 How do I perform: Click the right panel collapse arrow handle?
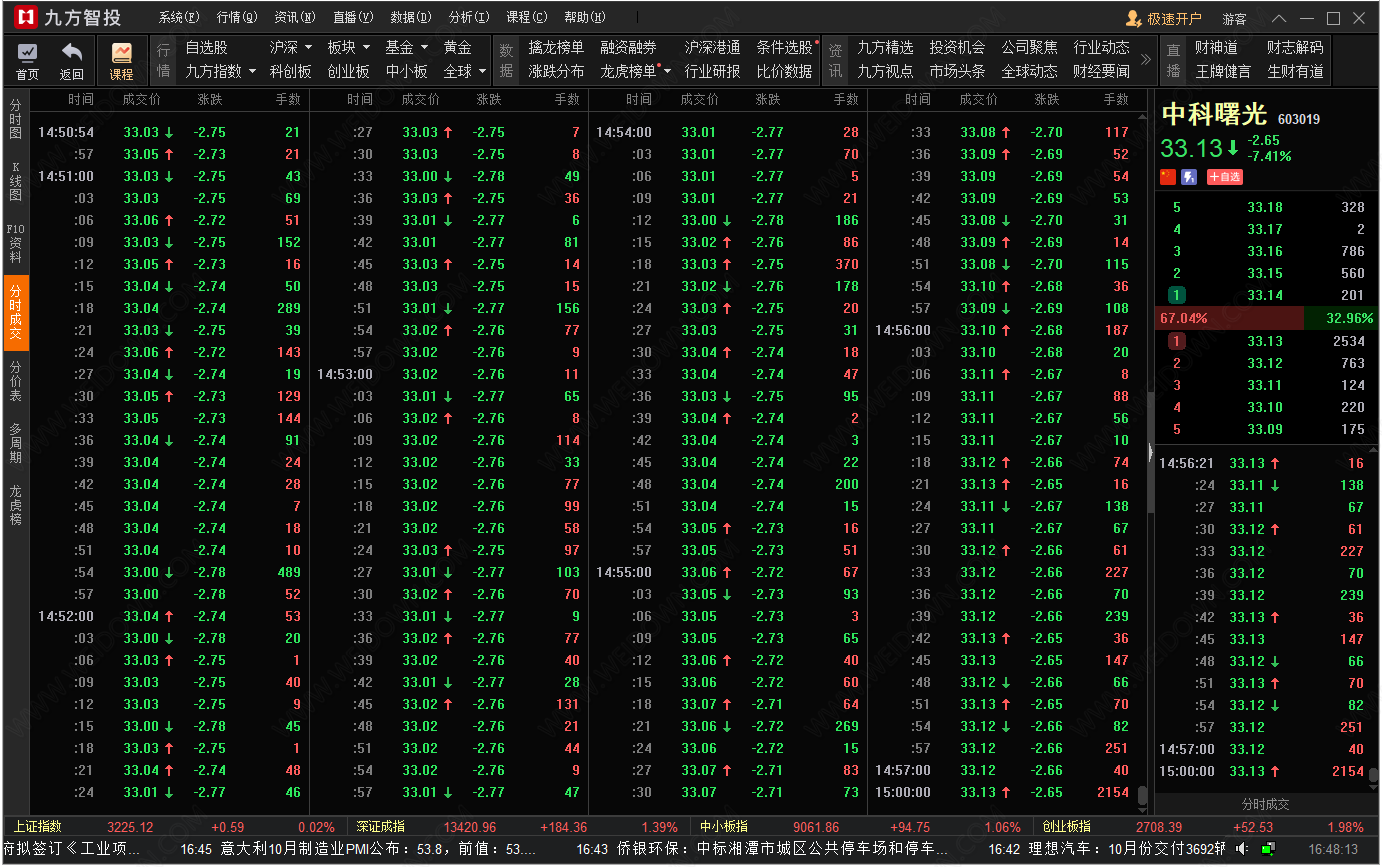(1151, 454)
